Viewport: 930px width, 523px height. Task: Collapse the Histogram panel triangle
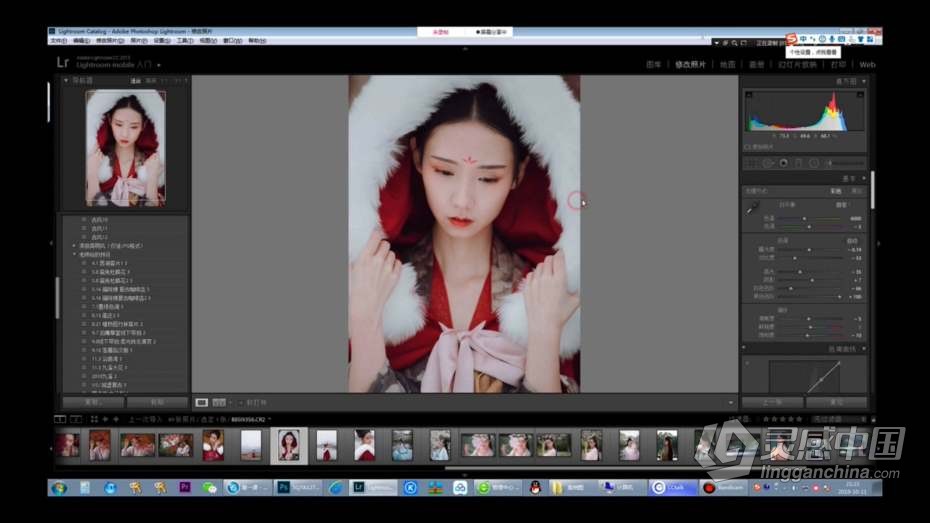point(864,81)
